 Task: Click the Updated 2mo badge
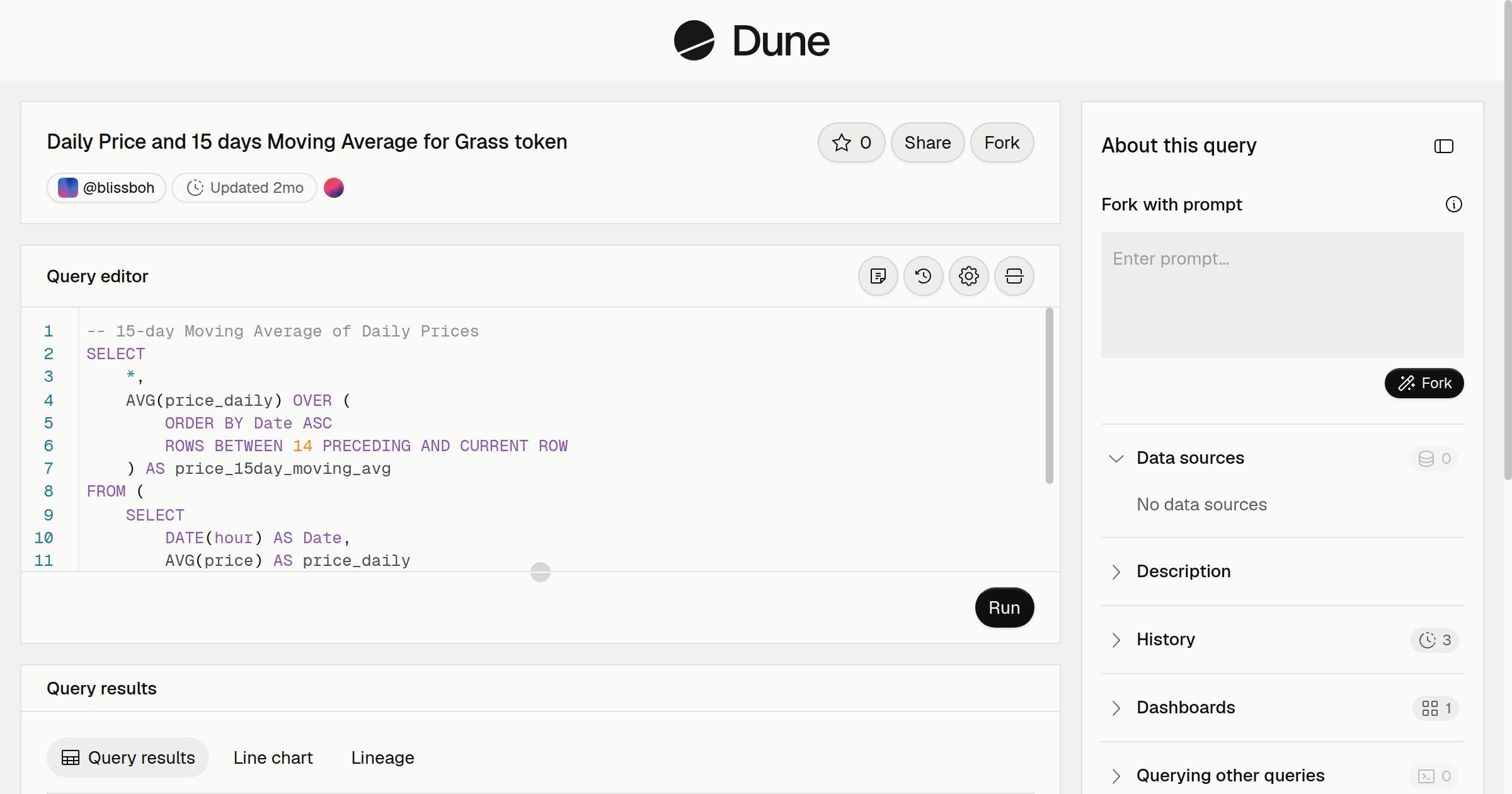[x=244, y=188]
